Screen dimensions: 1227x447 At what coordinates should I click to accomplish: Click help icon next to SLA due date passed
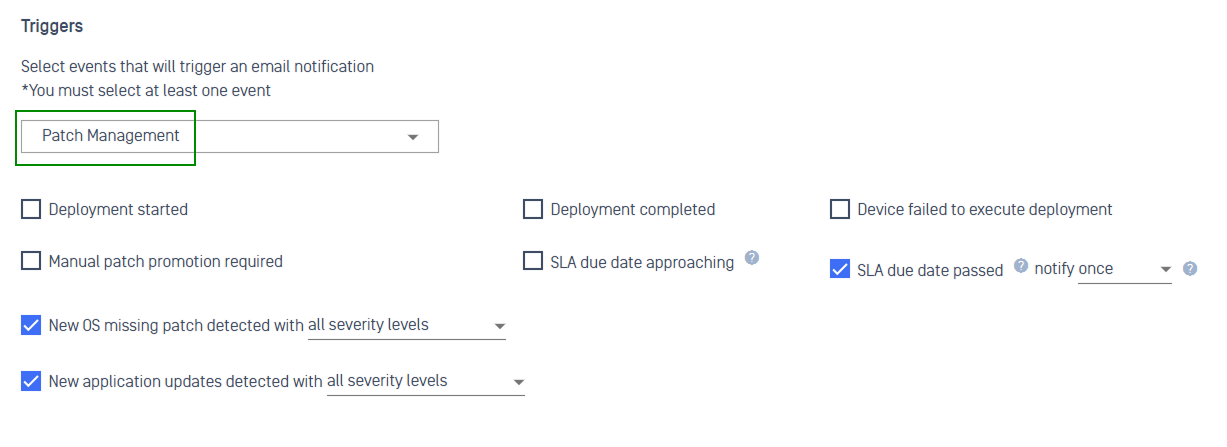click(1021, 266)
